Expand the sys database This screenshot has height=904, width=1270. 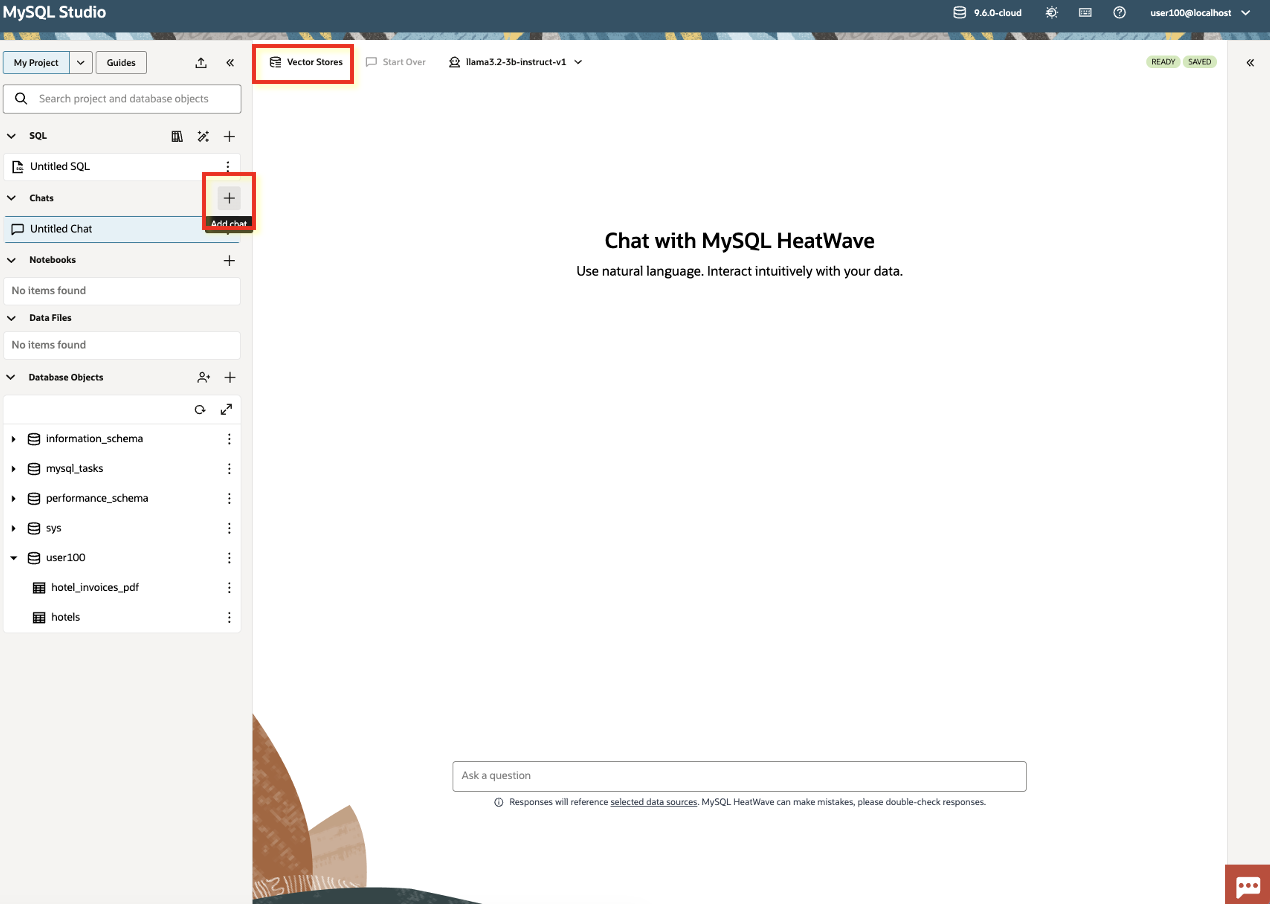(14, 528)
